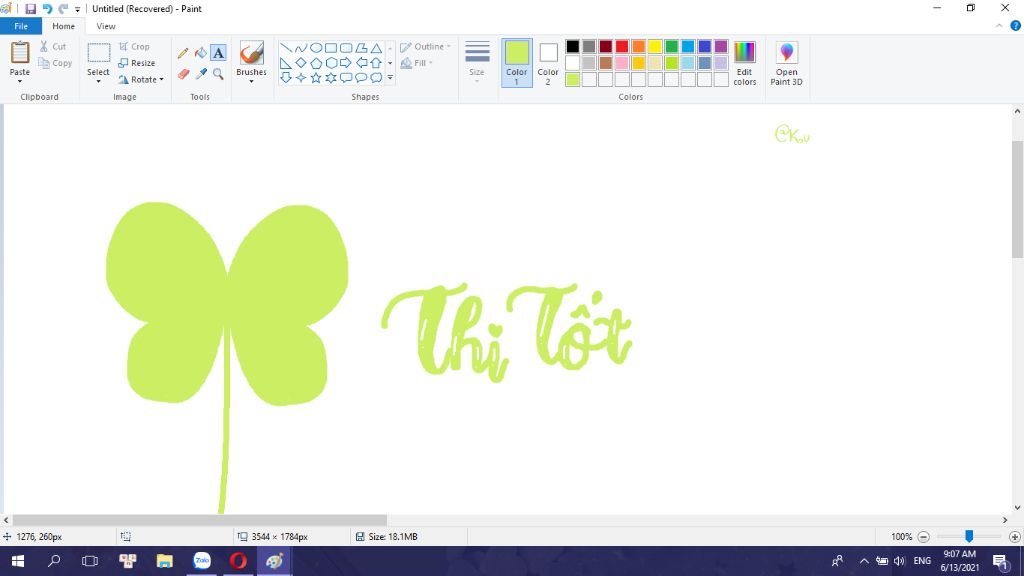The image size is (1024, 576).
Task: Expand the Brushes dropdown arrow
Action: tap(251, 82)
